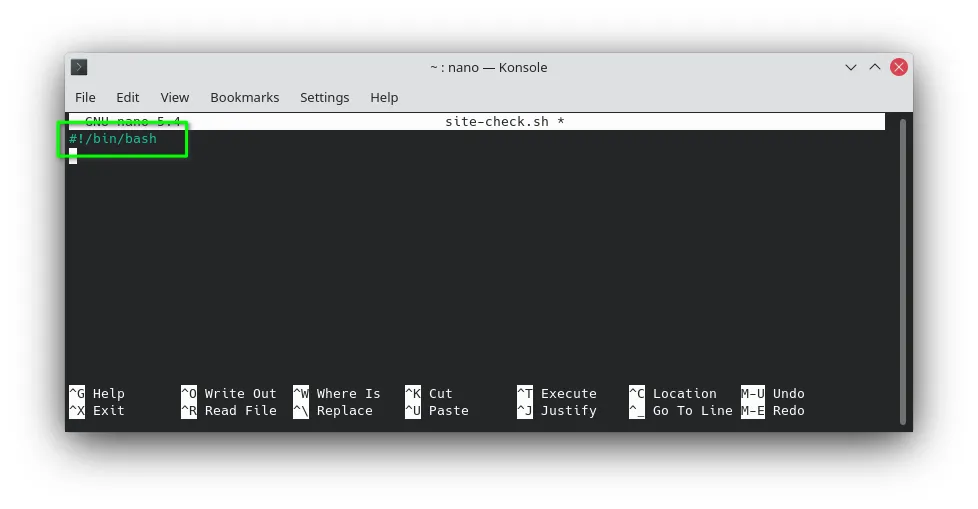Open the View menu
This screenshot has width=978, height=509.
pyautogui.click(x=175, y=97)
